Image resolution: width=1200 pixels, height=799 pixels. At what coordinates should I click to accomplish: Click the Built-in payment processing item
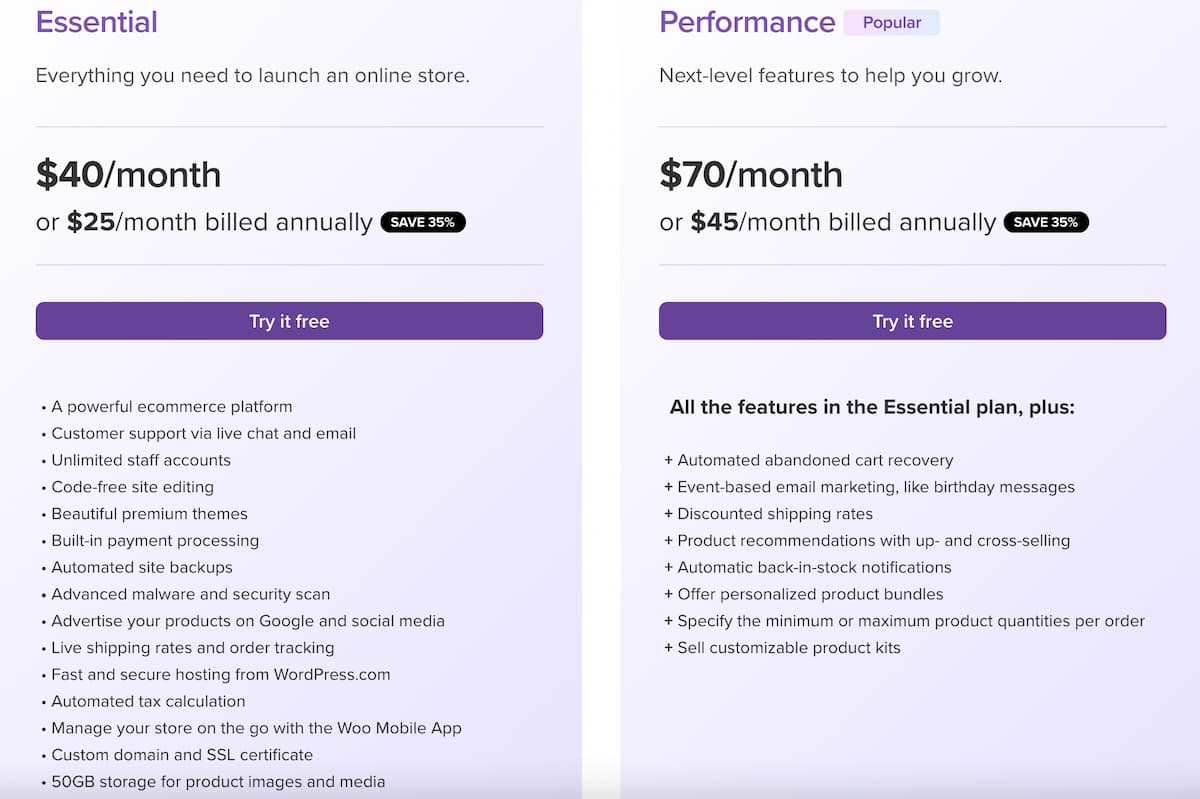(155, 541)
